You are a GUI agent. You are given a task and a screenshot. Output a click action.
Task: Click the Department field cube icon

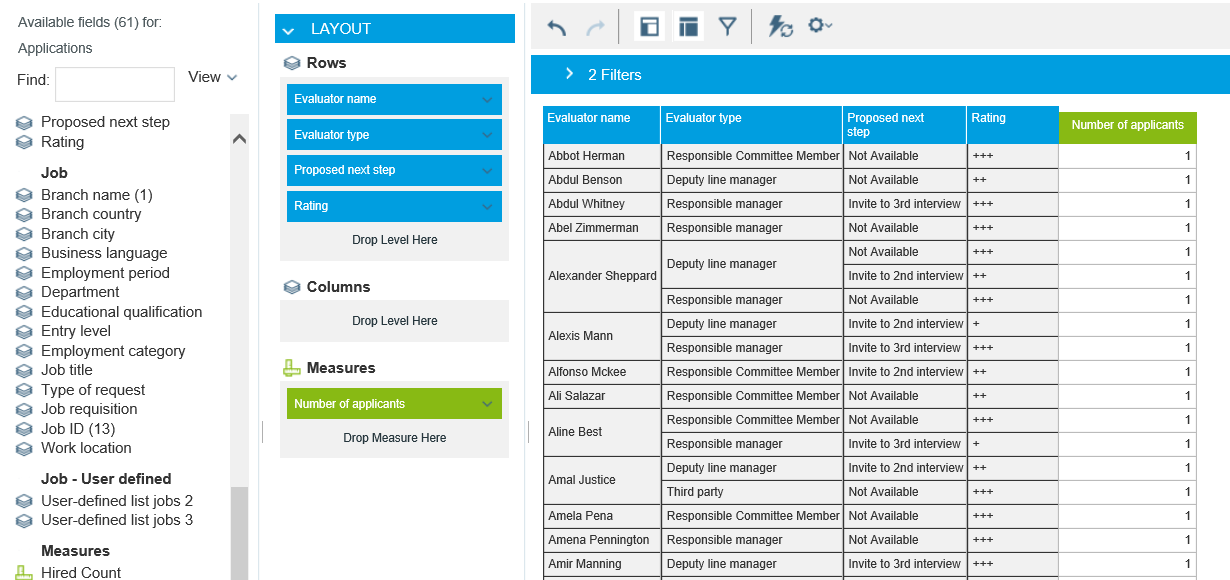click(x=25, y=293)
